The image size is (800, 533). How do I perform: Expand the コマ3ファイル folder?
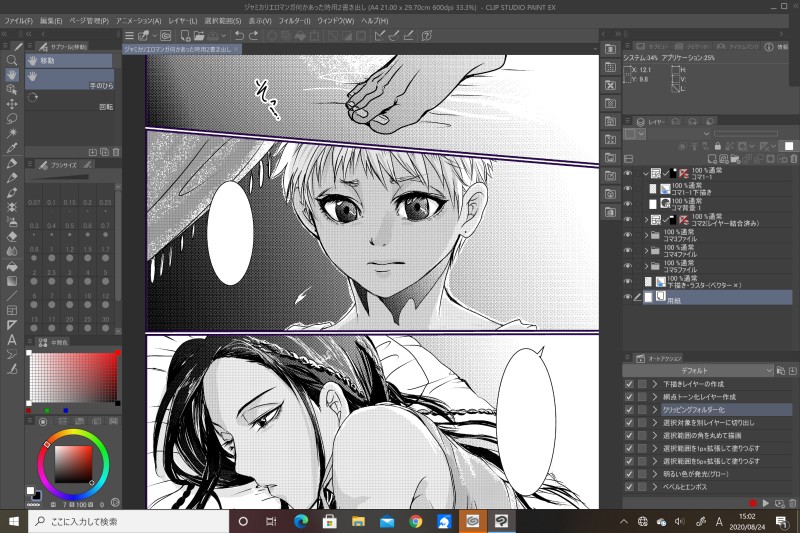coord(646,235)
